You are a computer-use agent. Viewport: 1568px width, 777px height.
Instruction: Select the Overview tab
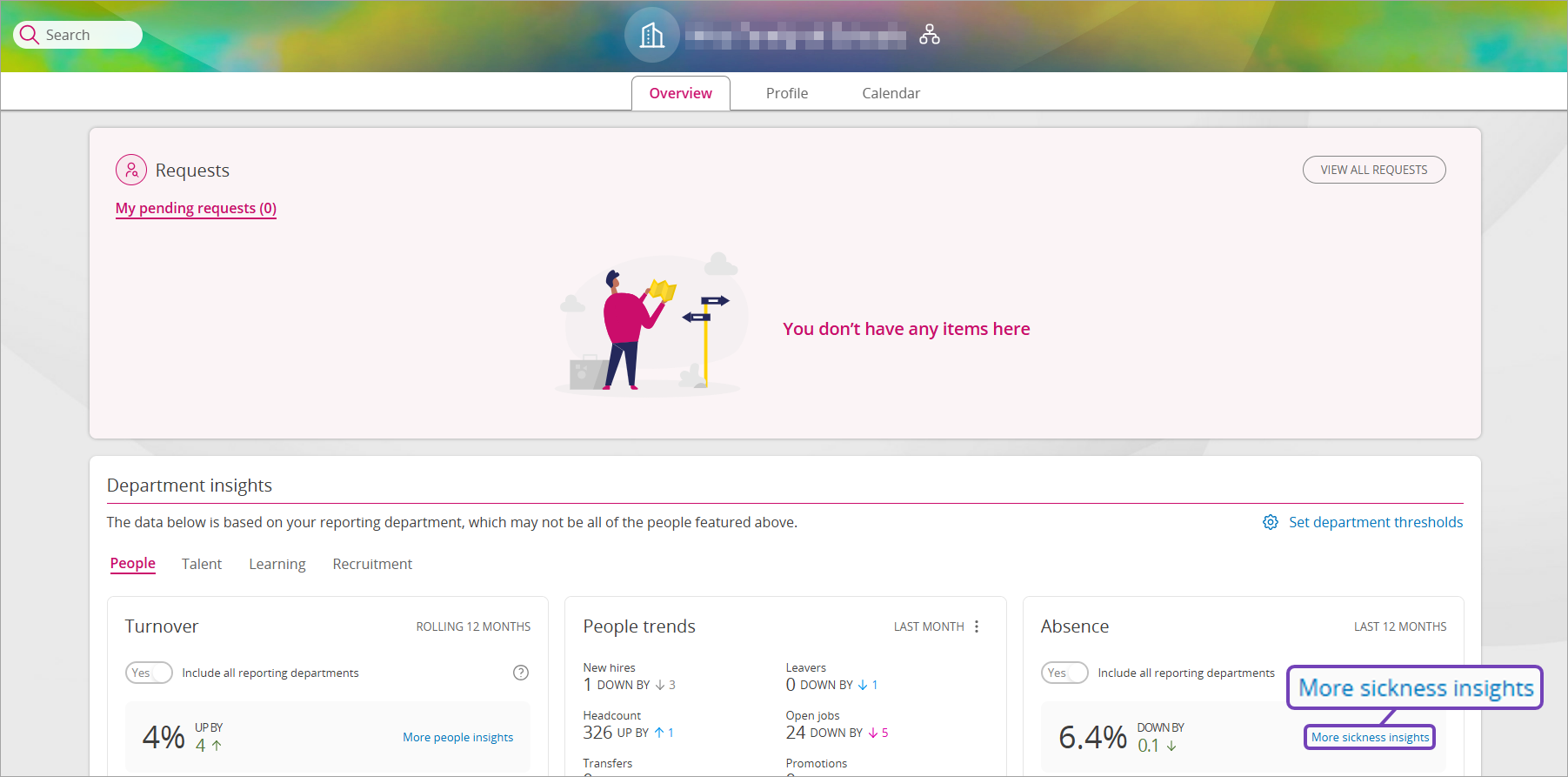click(x=680, y=93)
